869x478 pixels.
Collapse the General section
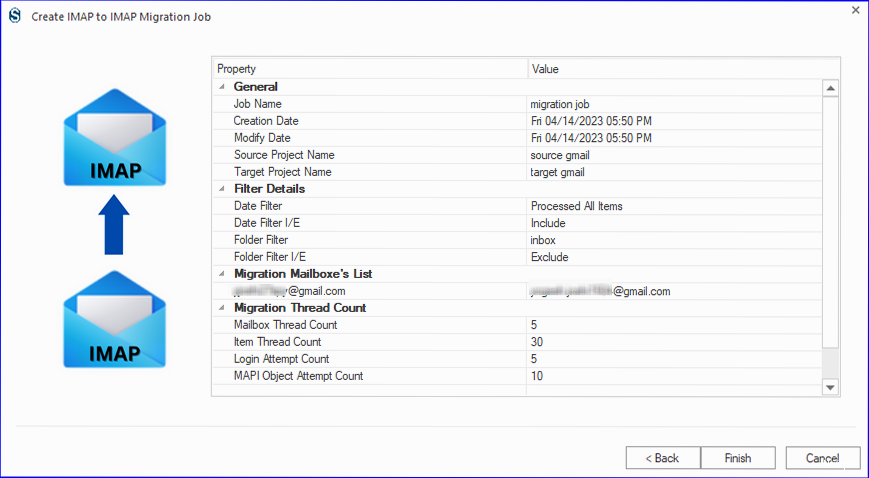(x=222, y=87)
